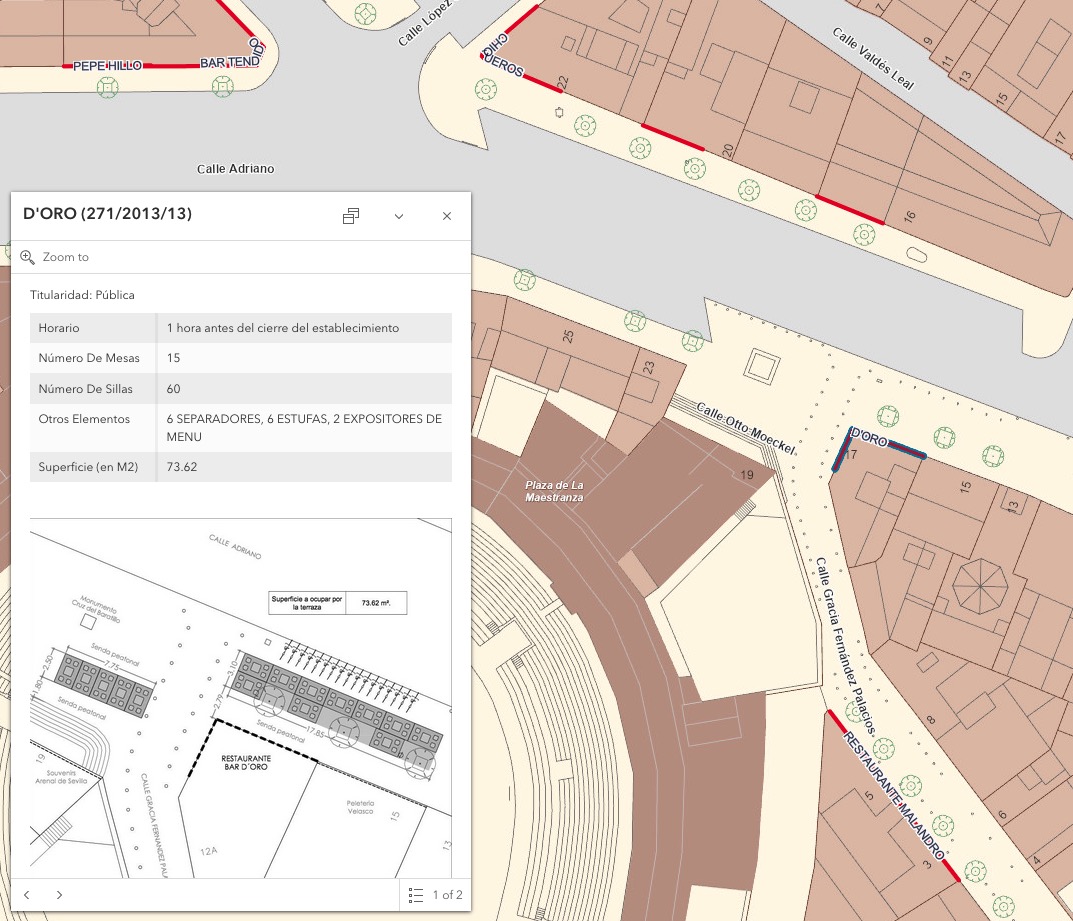Open the feature list icon

(x=415, y=895)
